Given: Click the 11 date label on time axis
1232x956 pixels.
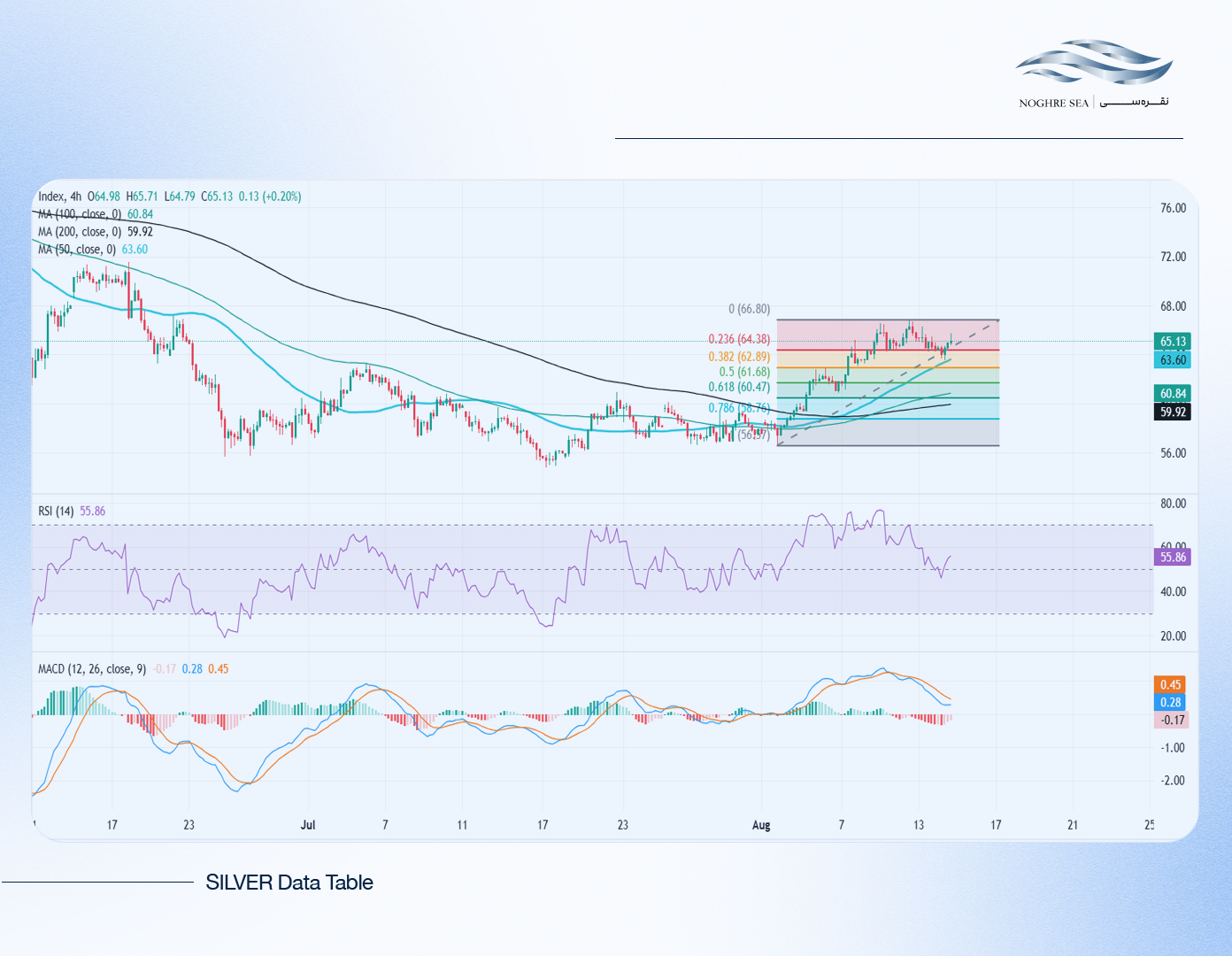Looking at the screenshot, I should click(x=462, y=825).
